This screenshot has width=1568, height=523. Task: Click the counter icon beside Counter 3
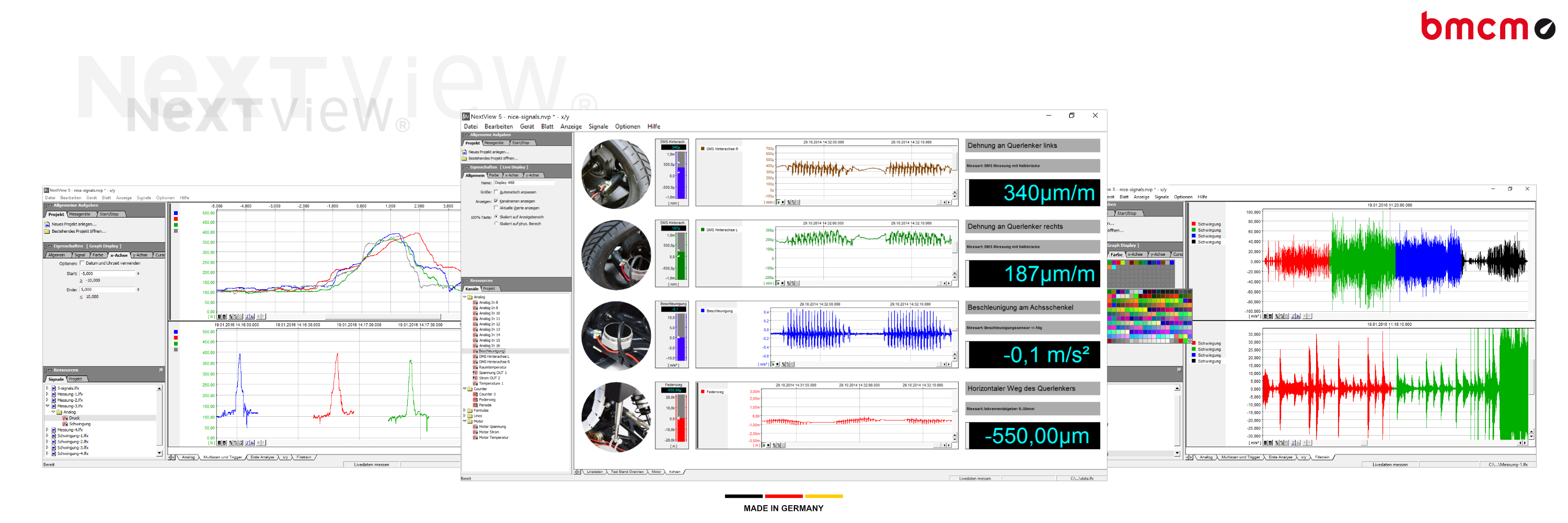point(476,394)
